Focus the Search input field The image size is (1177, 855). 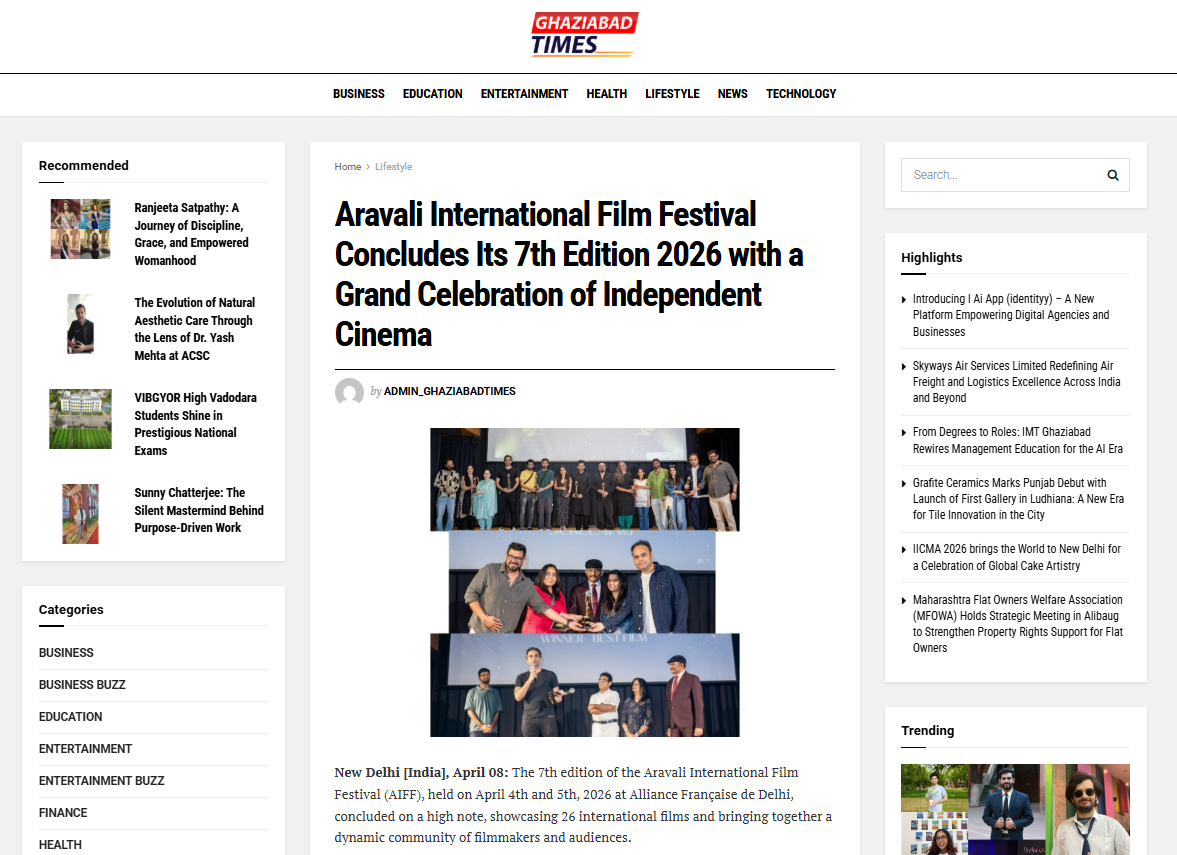pos(1000,175)
